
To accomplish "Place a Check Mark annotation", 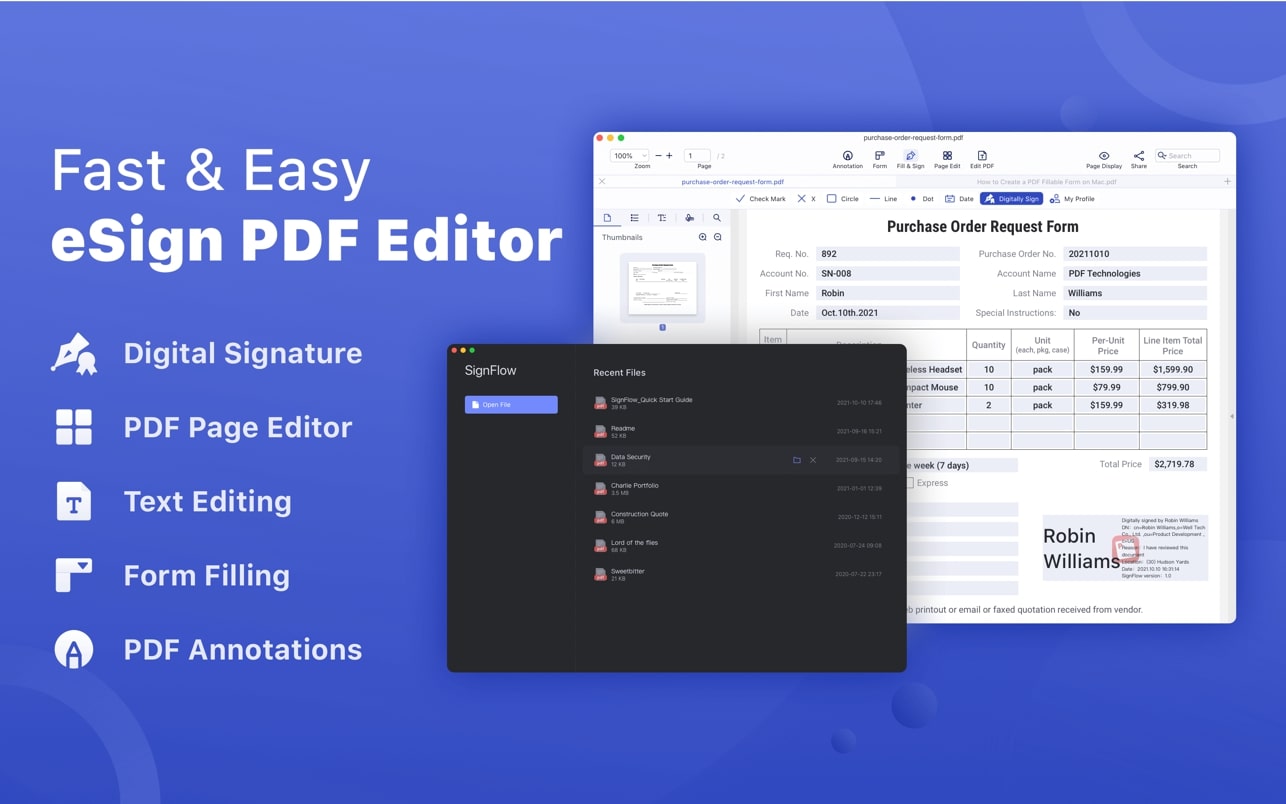I will [x=761, y=198].
